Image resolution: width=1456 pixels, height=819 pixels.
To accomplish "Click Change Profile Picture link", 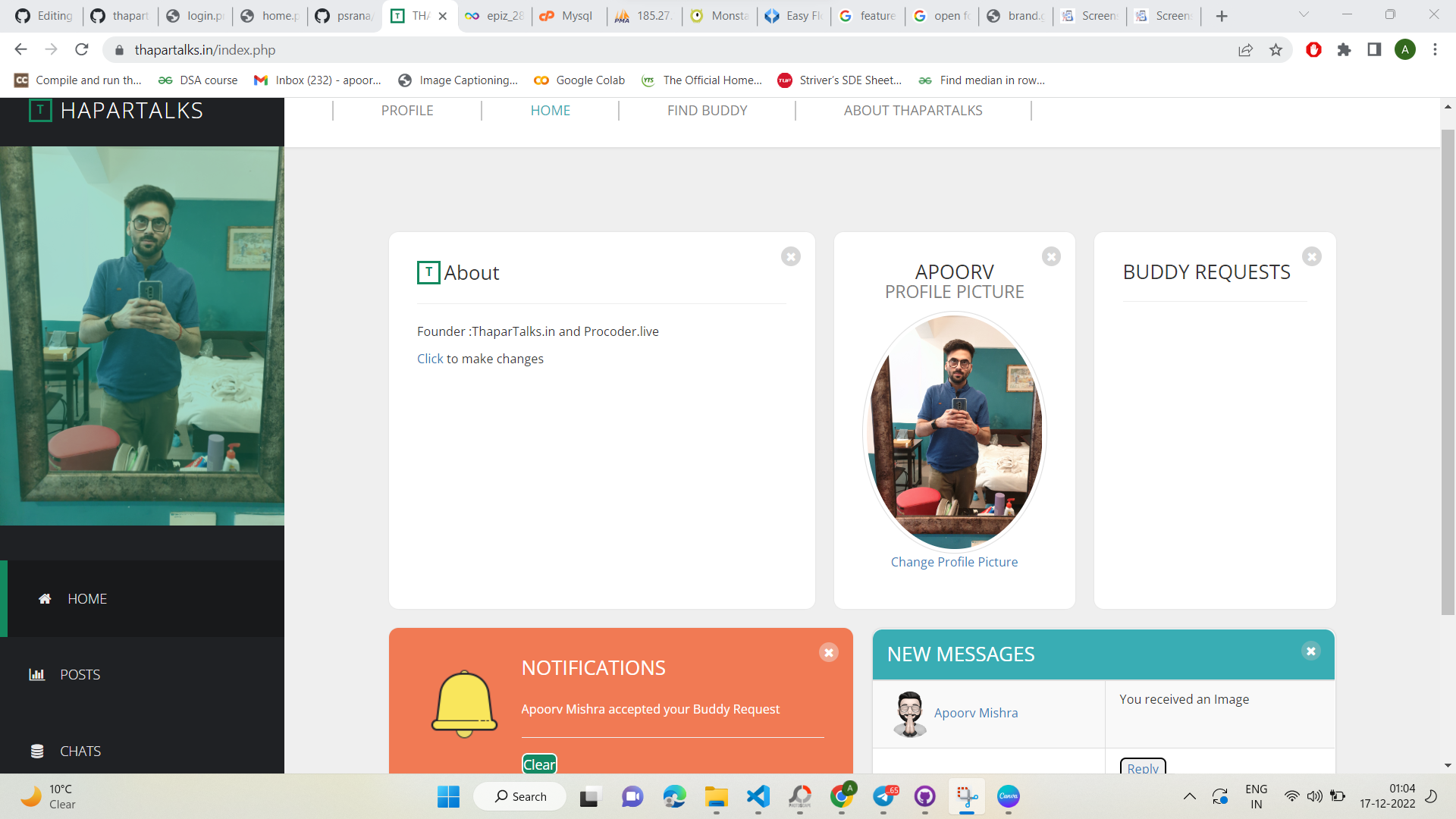I will pyautogui.click(x=954, y=562).
